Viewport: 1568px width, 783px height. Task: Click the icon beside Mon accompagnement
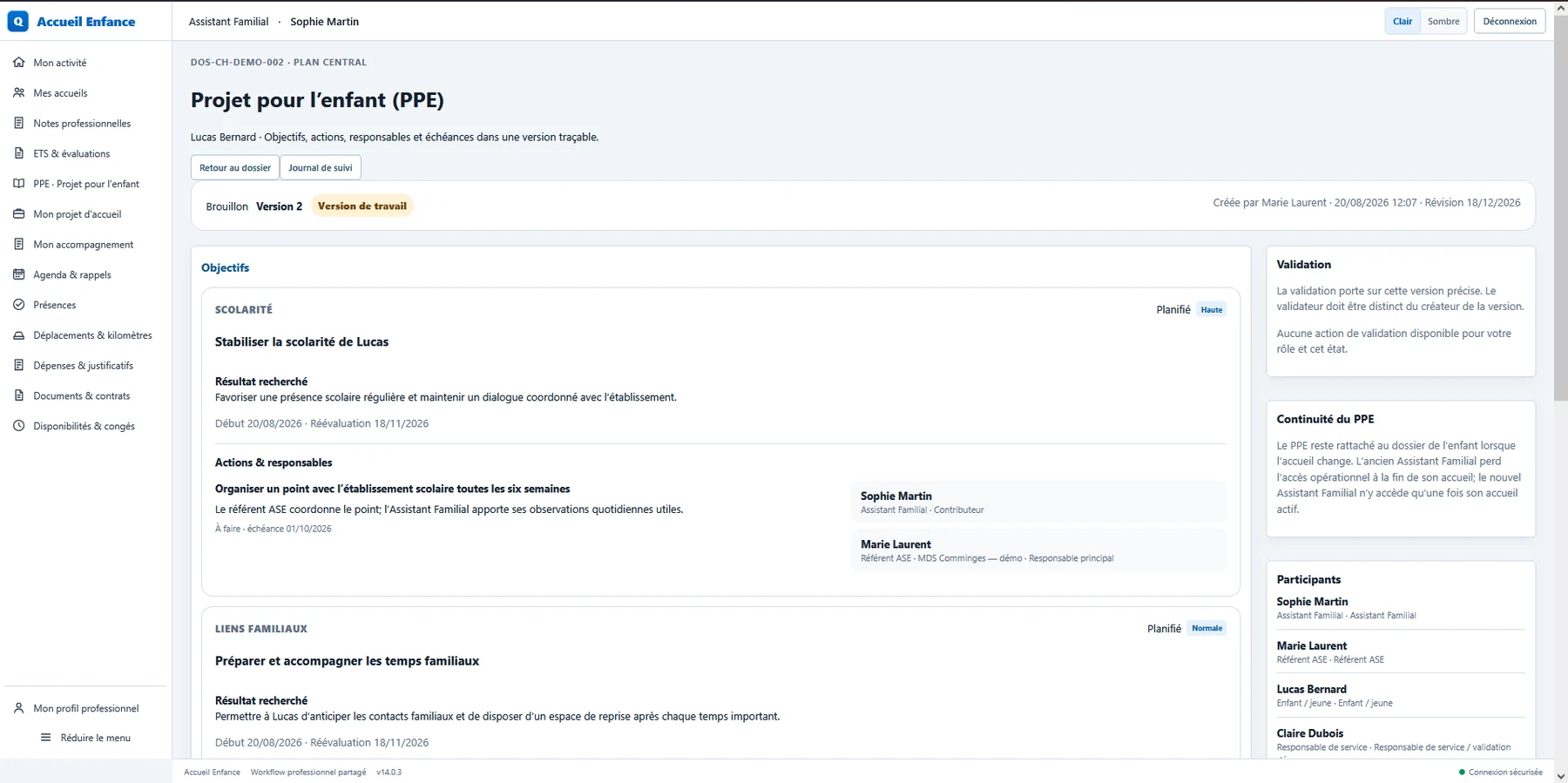click(19, 245)
